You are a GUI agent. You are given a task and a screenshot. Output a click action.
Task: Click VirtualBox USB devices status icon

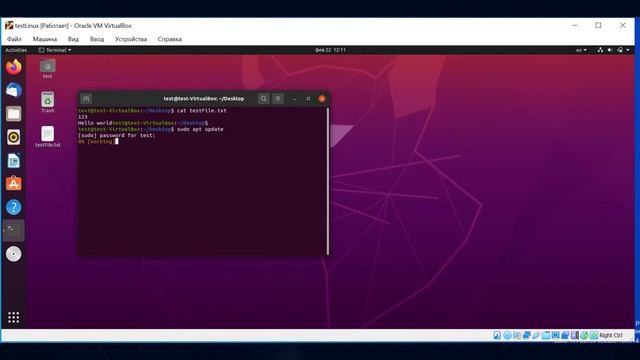click(536, 335)
